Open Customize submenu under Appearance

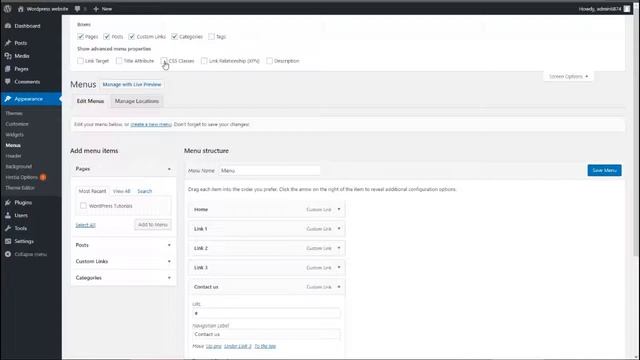17,124
